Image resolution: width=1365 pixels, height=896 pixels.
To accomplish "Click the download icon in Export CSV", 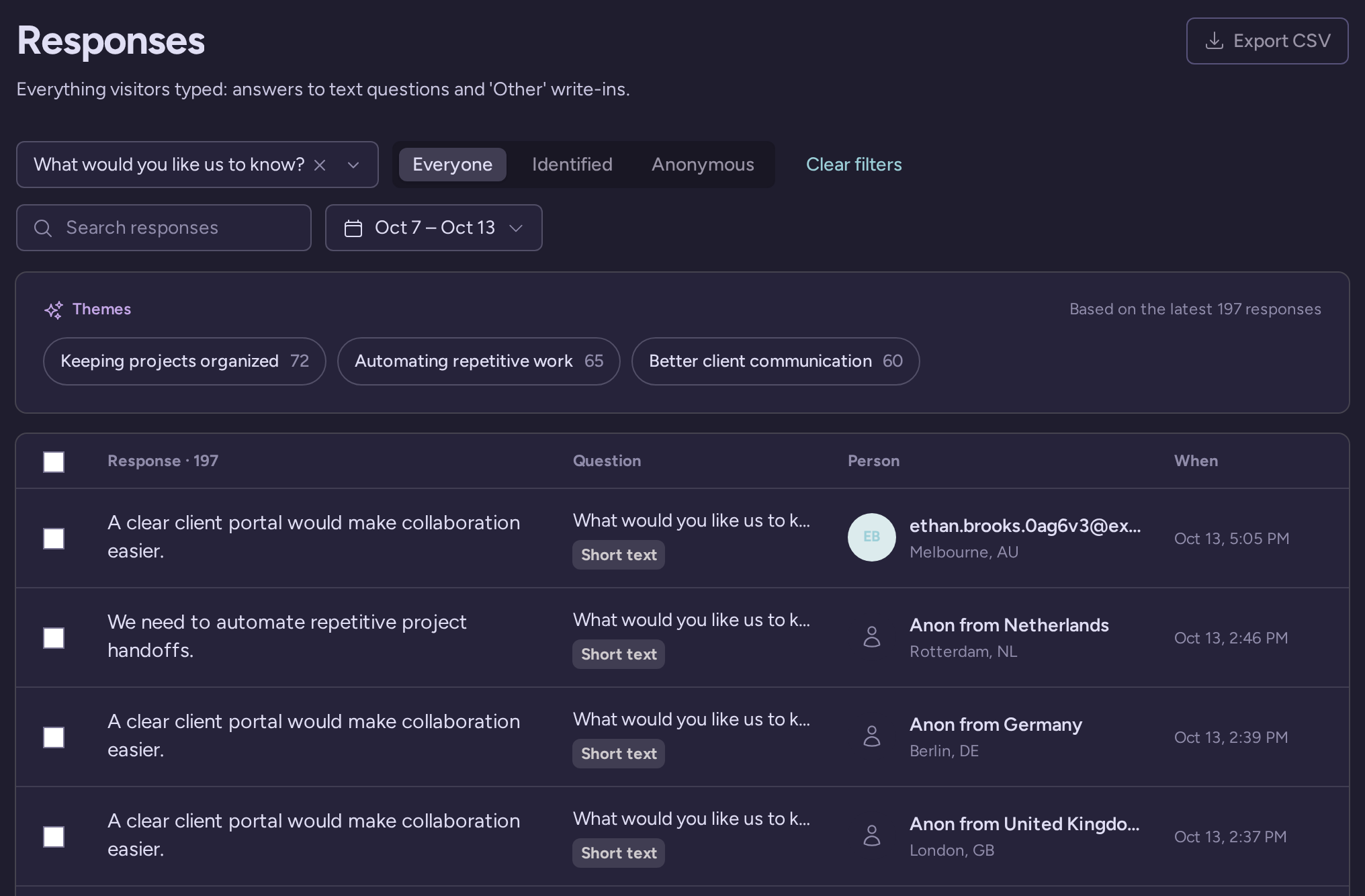I will tap(1215, 41).
